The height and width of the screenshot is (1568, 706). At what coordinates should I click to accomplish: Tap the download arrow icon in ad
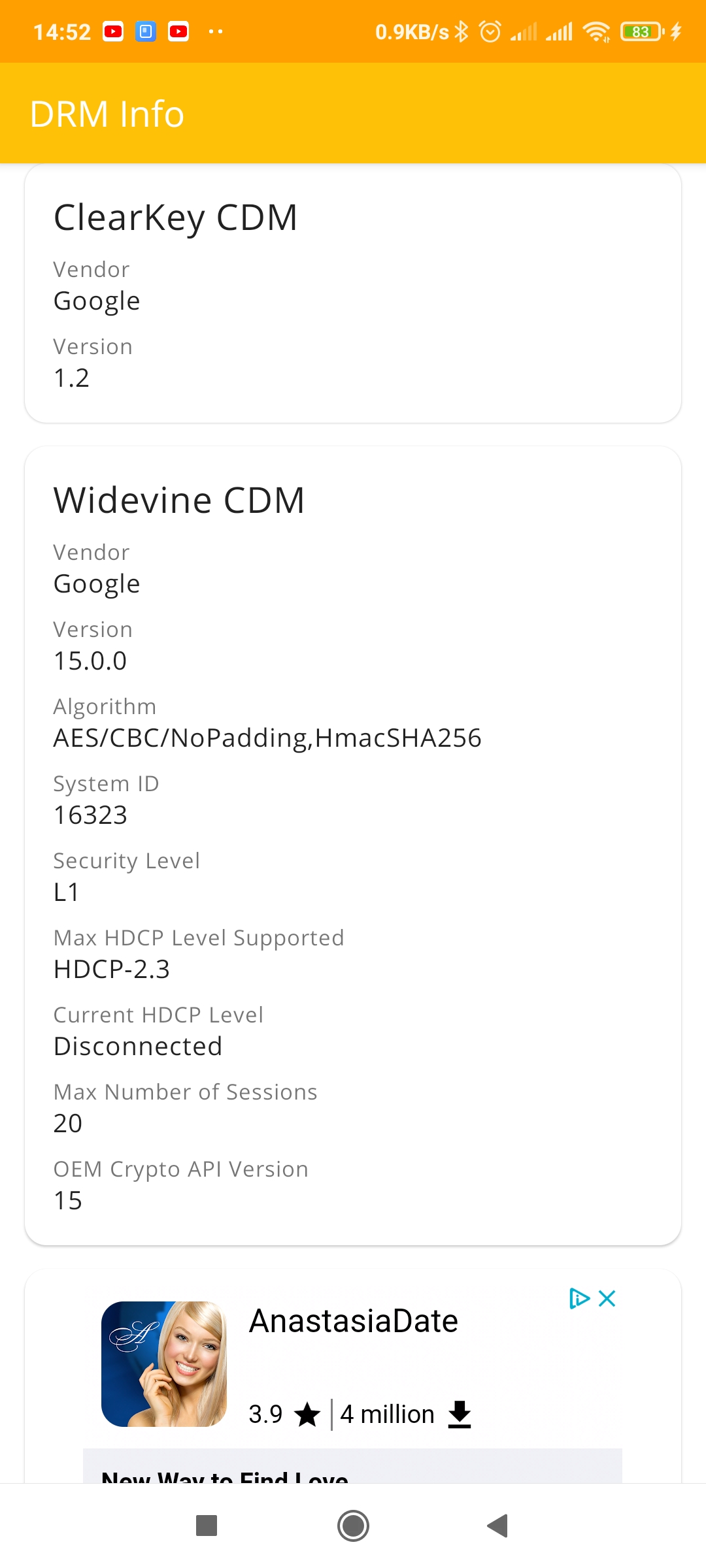click(460, 1414)
